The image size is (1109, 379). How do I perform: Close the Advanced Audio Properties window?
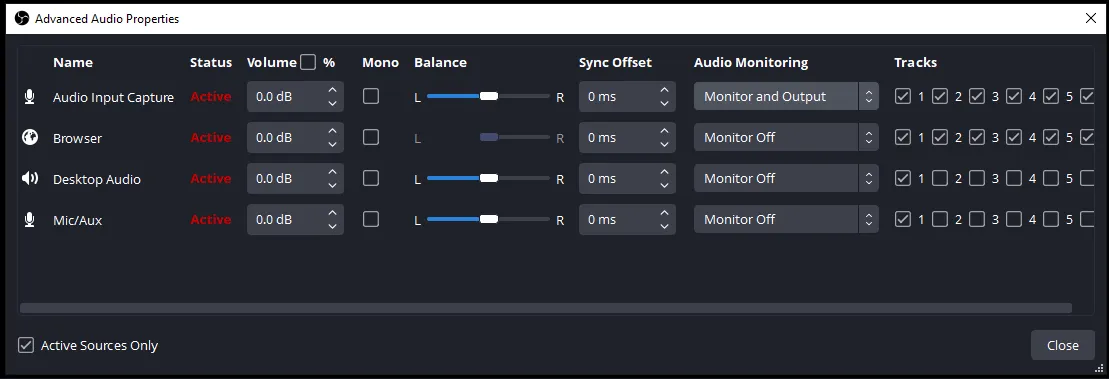click(x=1091, y=18)
